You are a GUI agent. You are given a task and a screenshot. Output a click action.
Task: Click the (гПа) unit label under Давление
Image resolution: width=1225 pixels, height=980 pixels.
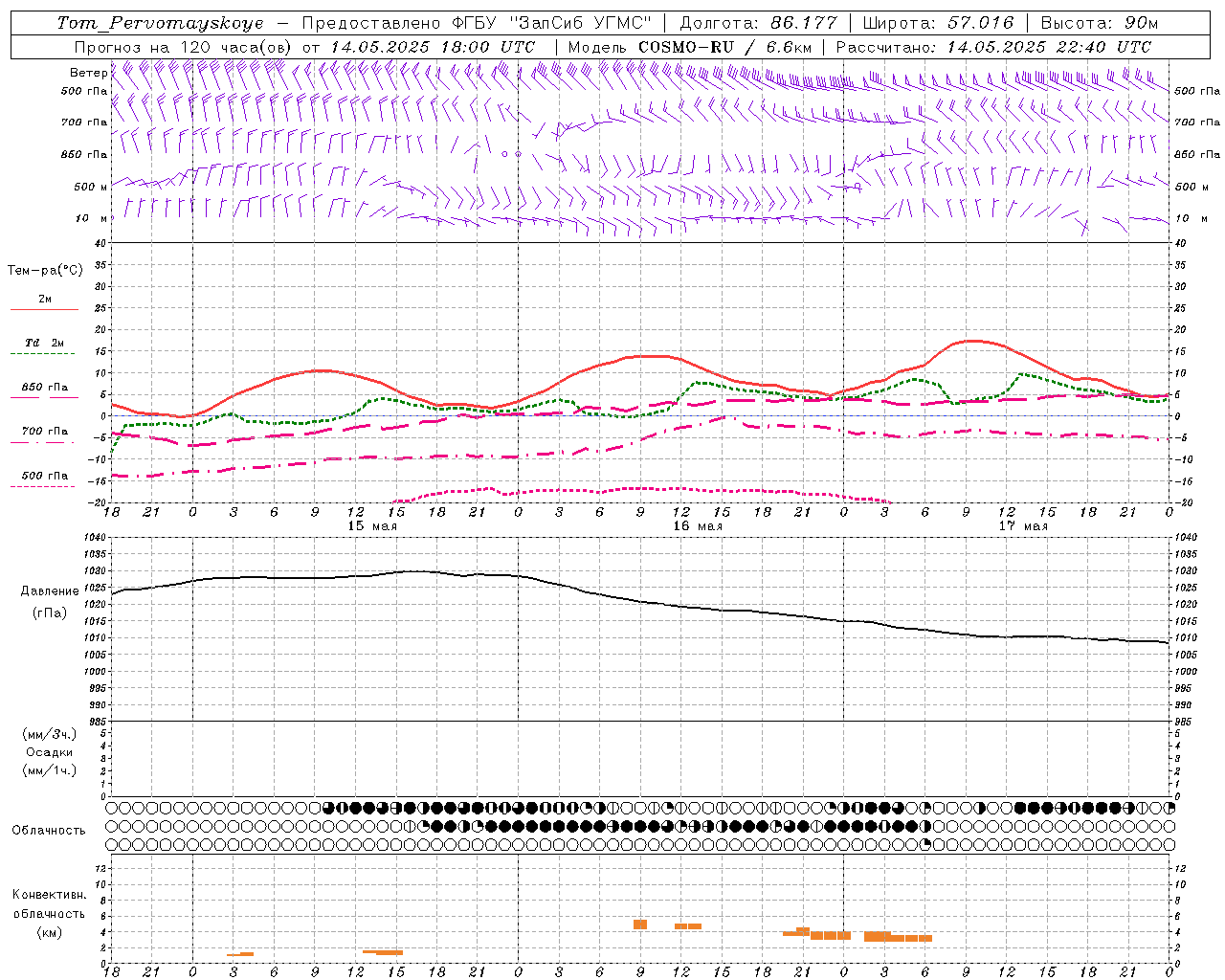50,613
